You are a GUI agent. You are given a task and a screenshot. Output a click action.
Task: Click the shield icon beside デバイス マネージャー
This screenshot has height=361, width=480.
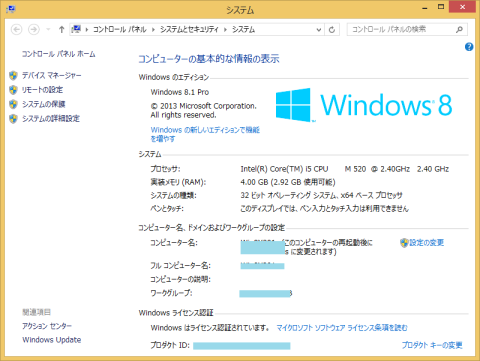coord(13,76)
